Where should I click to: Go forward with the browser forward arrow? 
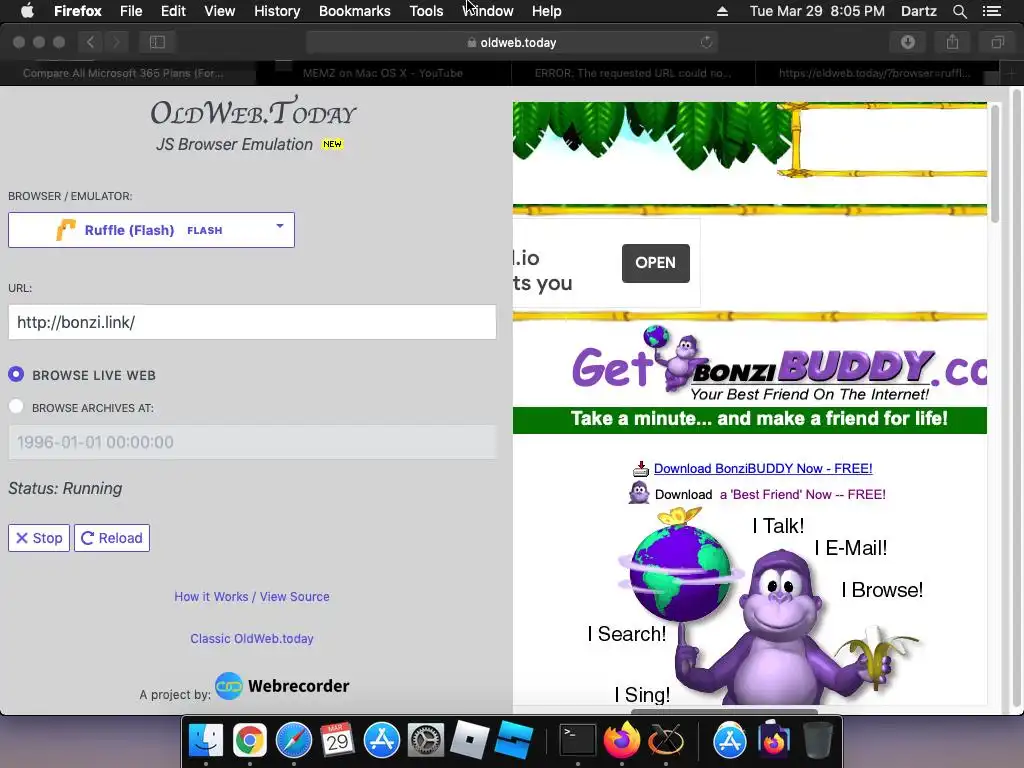(116, 42)
